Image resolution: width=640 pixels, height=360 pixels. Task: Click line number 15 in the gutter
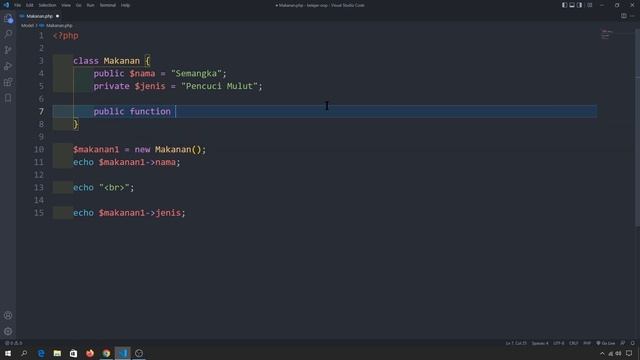click(x=39, y=213)
